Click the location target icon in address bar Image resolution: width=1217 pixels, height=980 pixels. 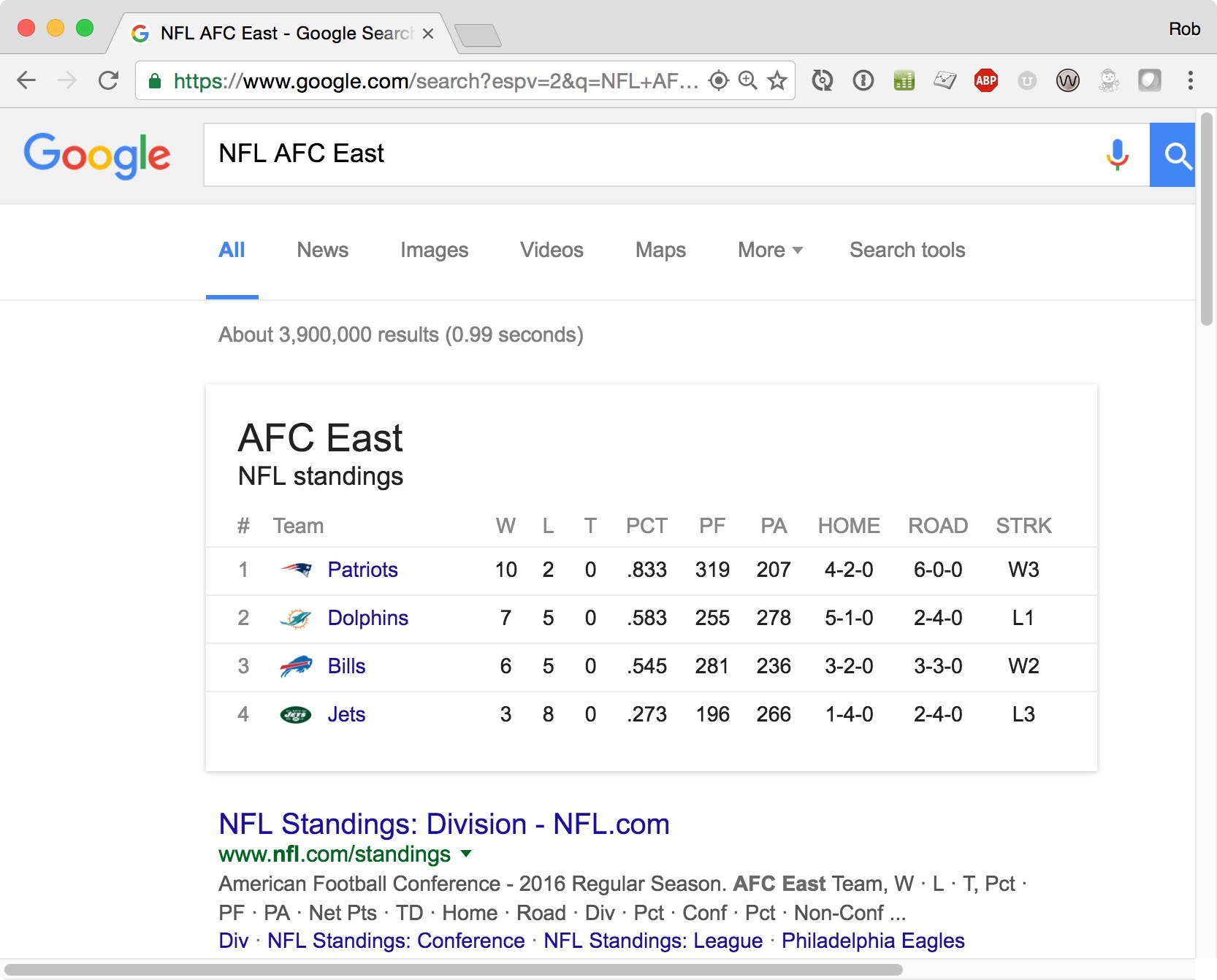pos(719,80)
